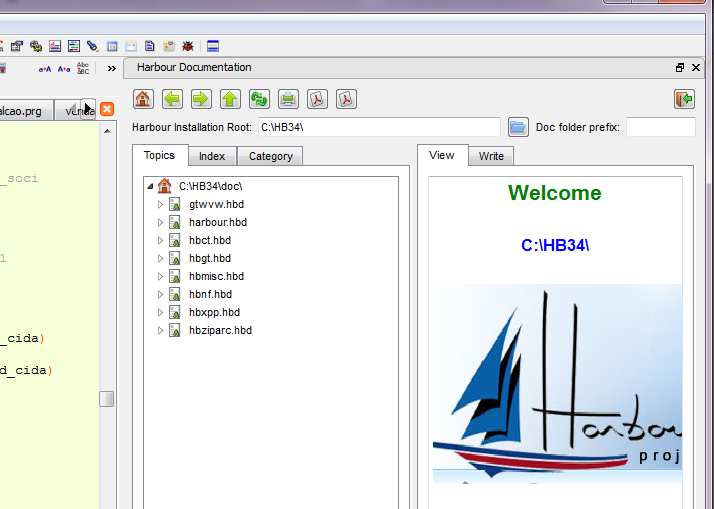Click the first PDF export icon
This screenshot has width=714, height=509.
coord(317,99)
